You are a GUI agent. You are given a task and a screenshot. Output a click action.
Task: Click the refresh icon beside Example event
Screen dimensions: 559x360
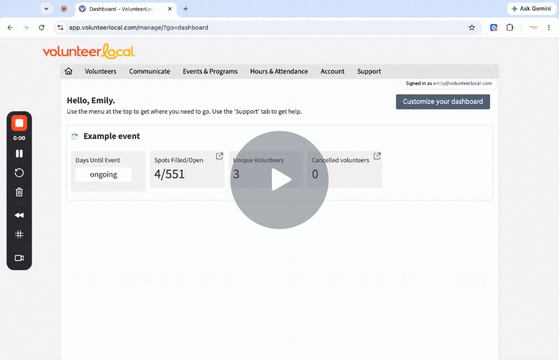click(x=75, y=136)
